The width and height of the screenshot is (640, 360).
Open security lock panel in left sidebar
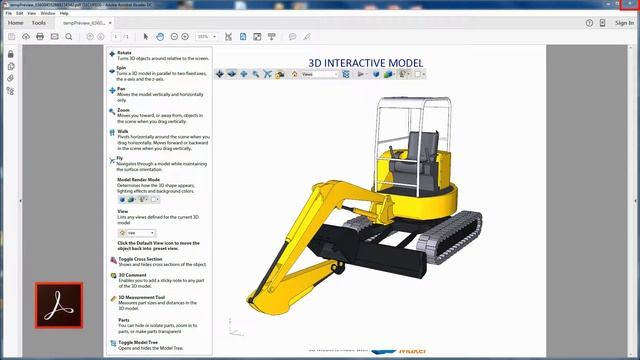(x=11, y=53)
